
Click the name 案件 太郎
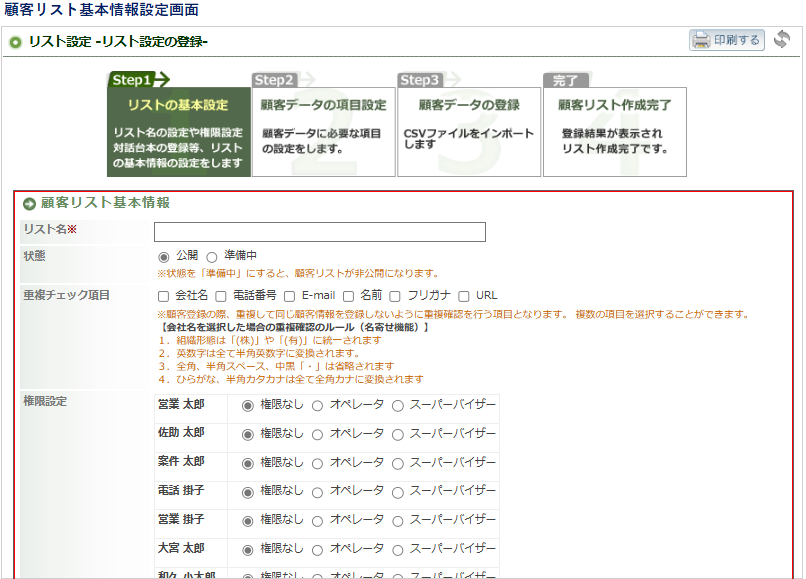click(x=181, y=461)
